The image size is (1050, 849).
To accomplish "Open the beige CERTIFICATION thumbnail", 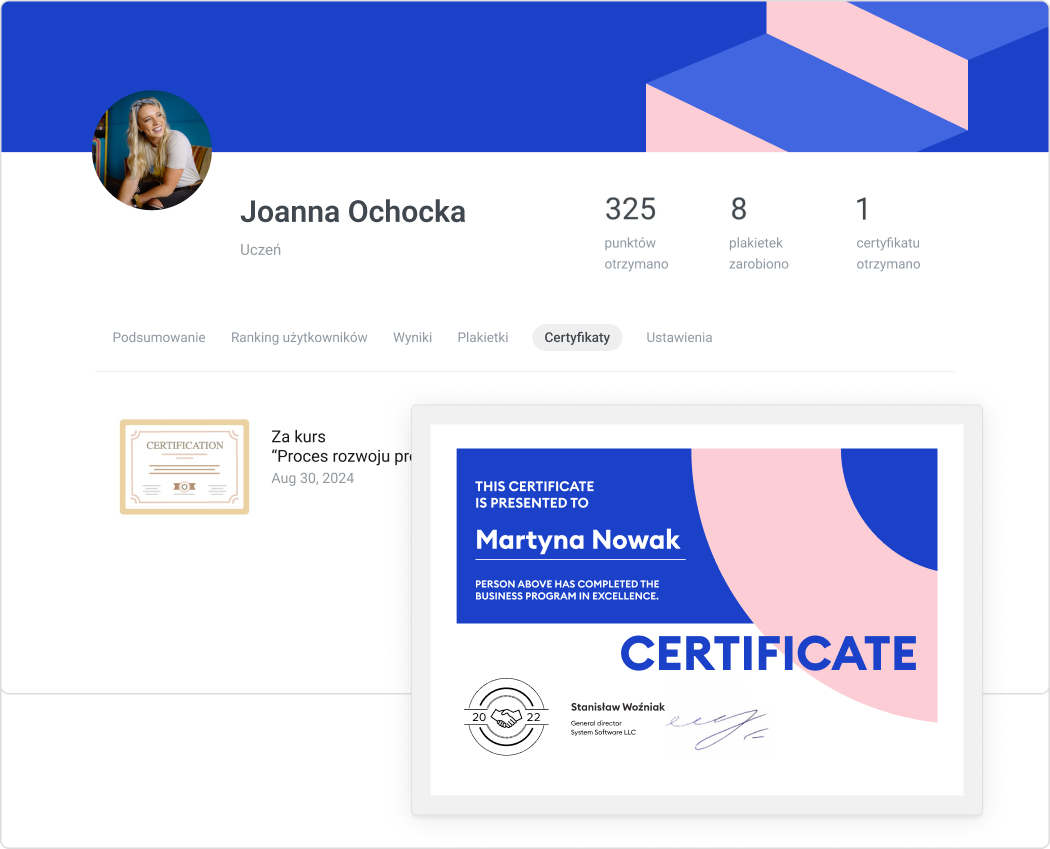I will (184, 467).
